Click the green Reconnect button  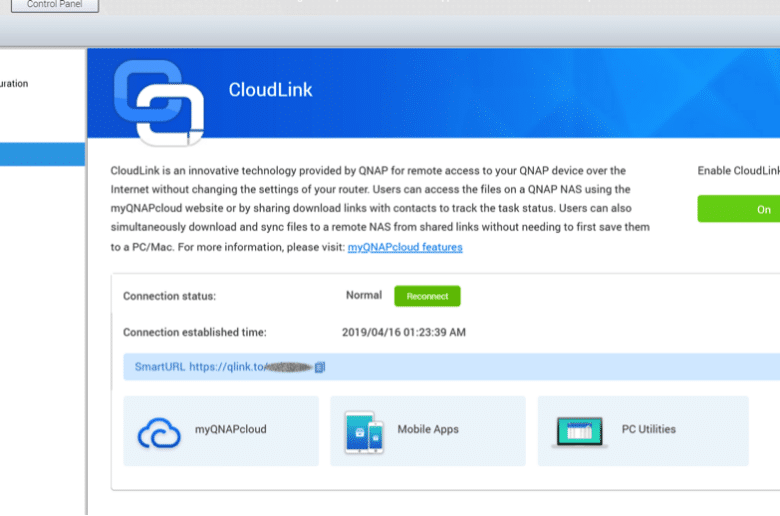click(x=427, y=296)
